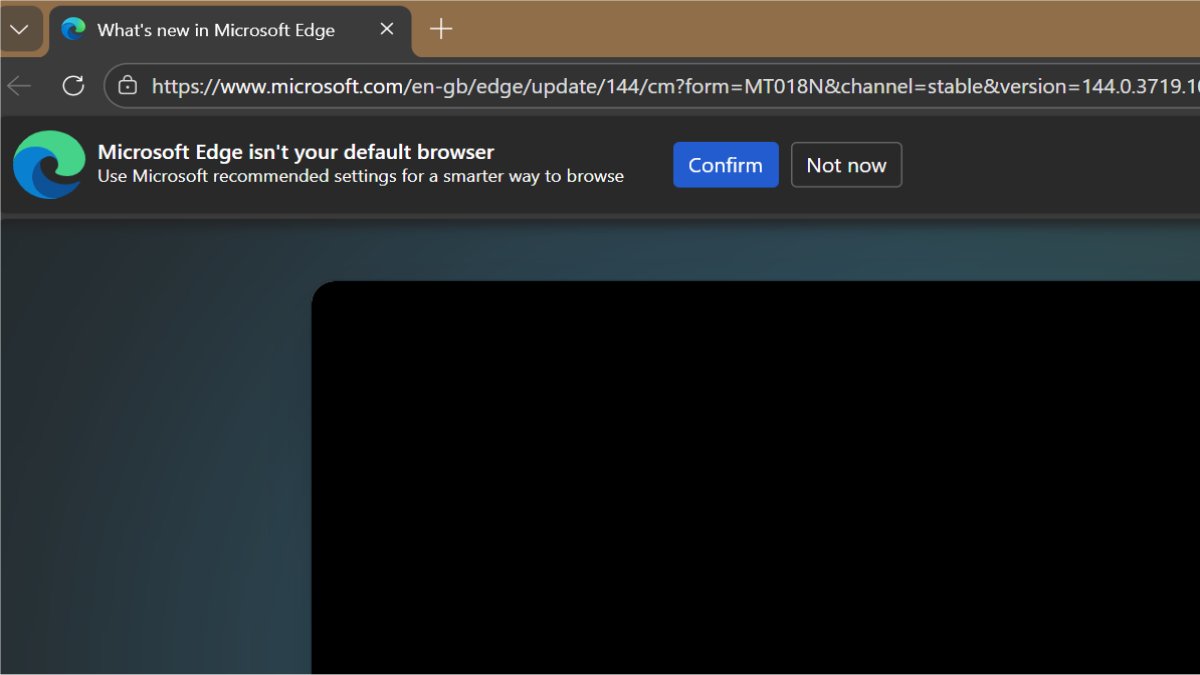Image resolution: width=1200 pixels, height=675 pixels.
Task: Click the Edge favicon on the tab
Action: click(x=73, y=29)
